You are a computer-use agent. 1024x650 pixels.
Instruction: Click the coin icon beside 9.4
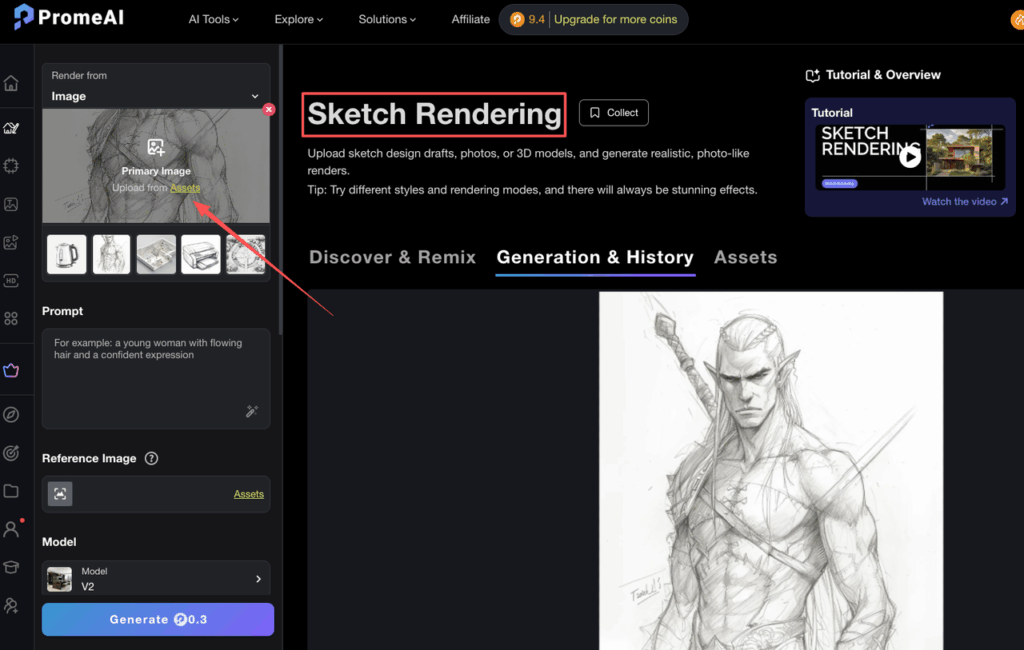pos(517,20)
